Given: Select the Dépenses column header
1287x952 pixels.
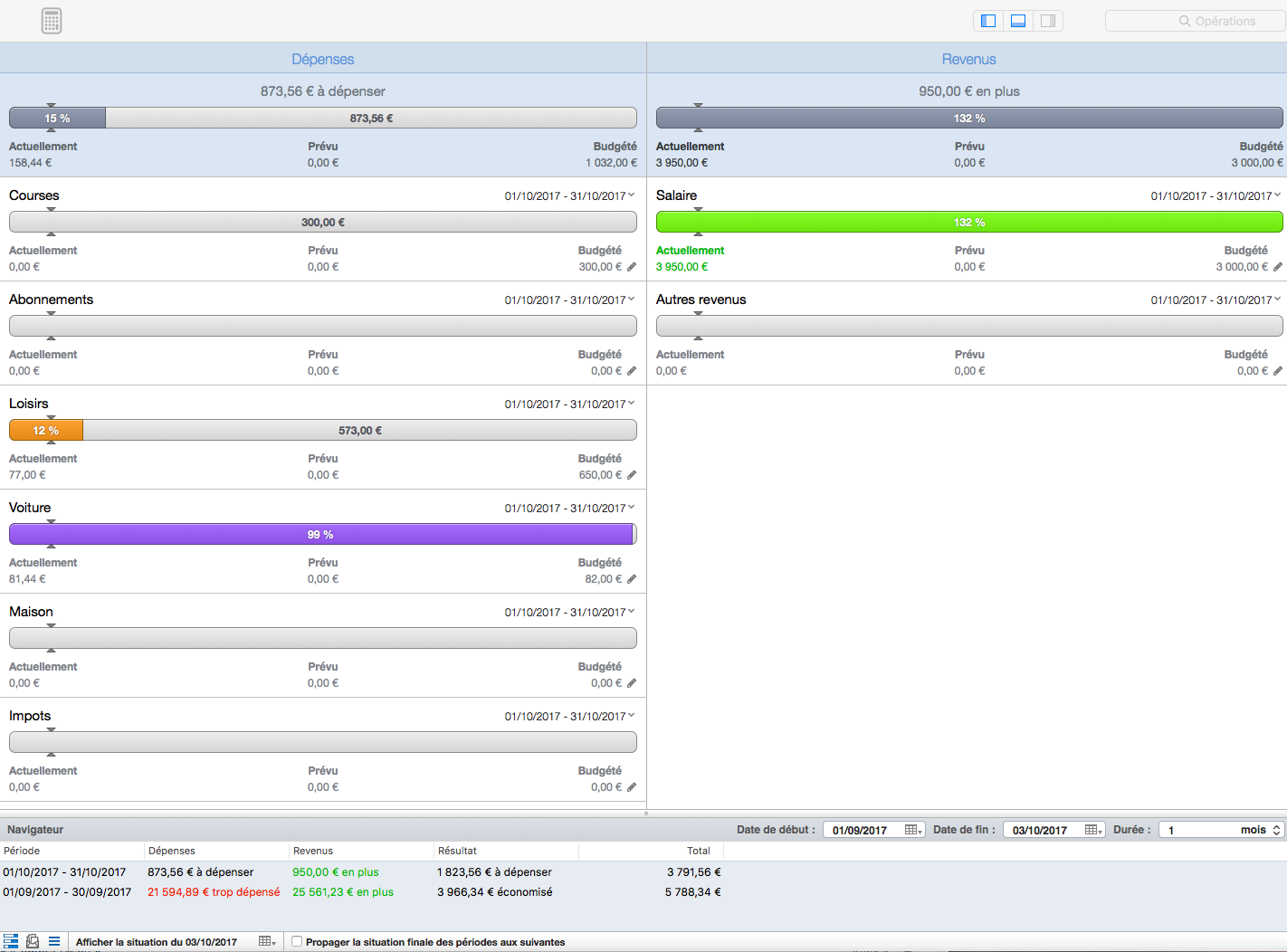Looking at the screenshot, I should click(323, 59).
